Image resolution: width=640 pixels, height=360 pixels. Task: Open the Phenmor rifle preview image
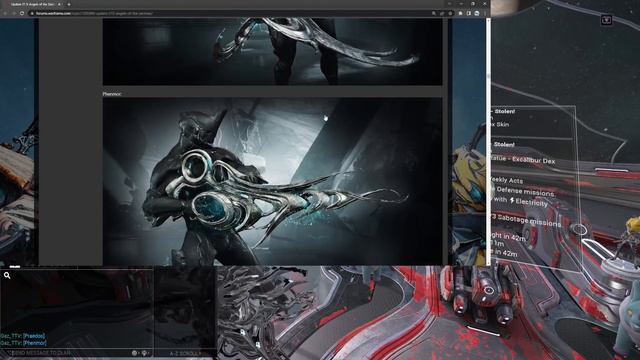[272, 182]
